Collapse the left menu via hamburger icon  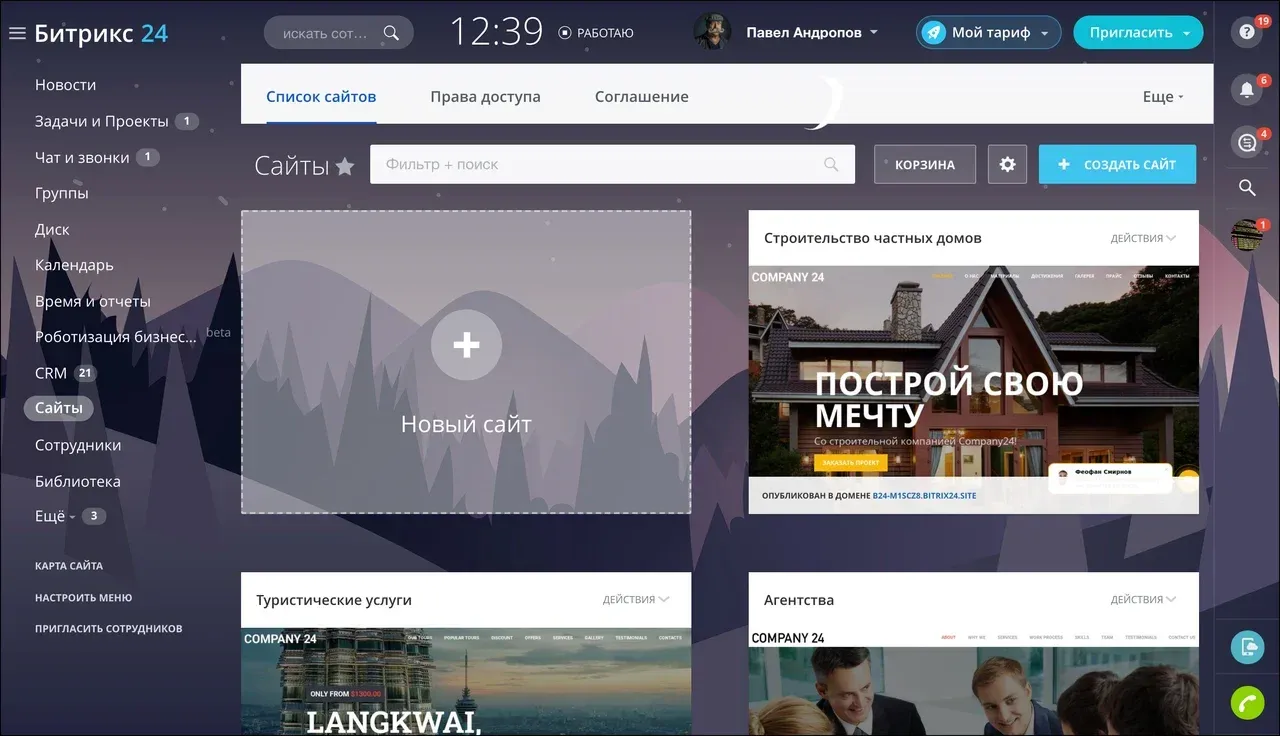coord(17,33)
